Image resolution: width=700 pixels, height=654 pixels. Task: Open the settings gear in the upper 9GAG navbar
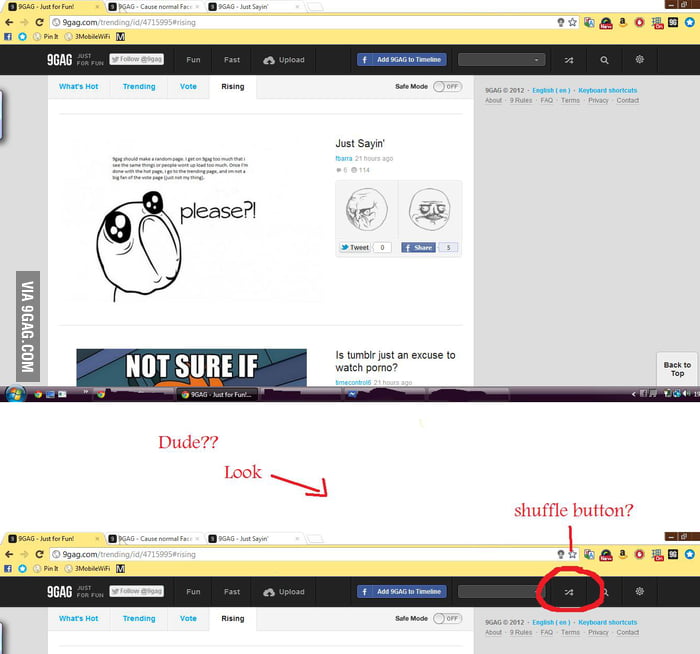(639, 59)
